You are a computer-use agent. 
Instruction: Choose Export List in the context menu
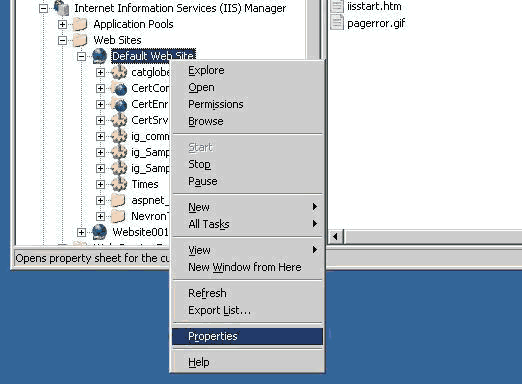pos(247,310)
